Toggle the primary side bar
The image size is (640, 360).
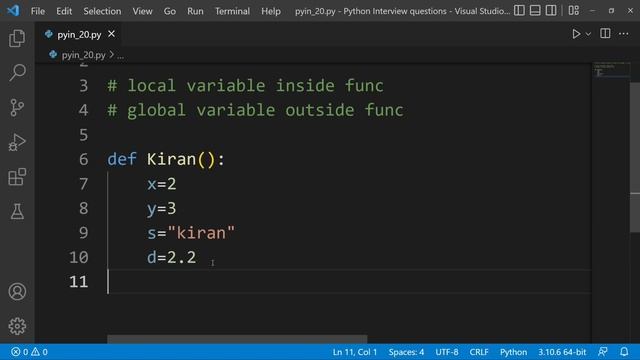click(x=519, y=11)
